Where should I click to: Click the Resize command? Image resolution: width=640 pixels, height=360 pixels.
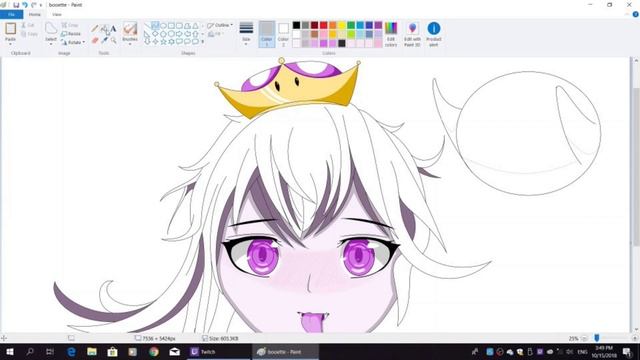[71, 34]
